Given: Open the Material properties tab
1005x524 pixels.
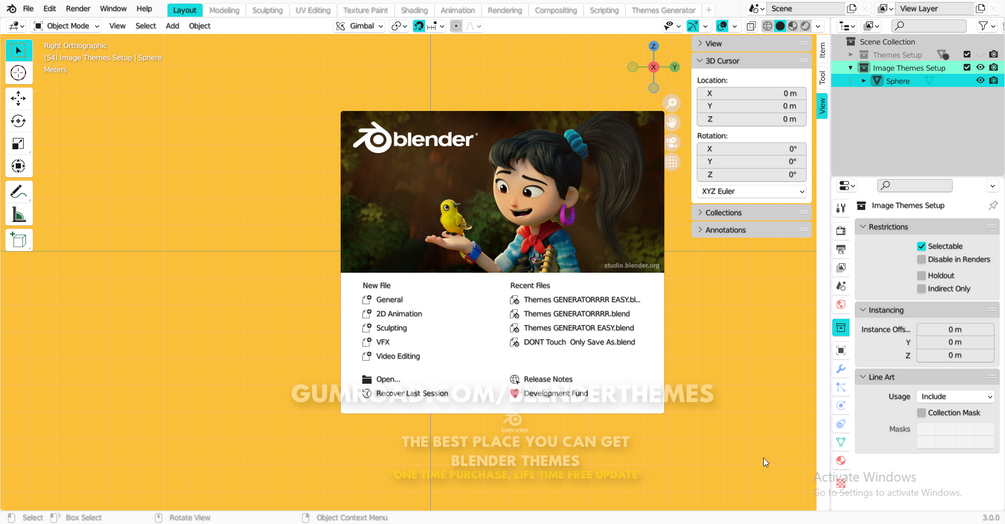Looking at the screenshot, I should click(x=841, y=460).
